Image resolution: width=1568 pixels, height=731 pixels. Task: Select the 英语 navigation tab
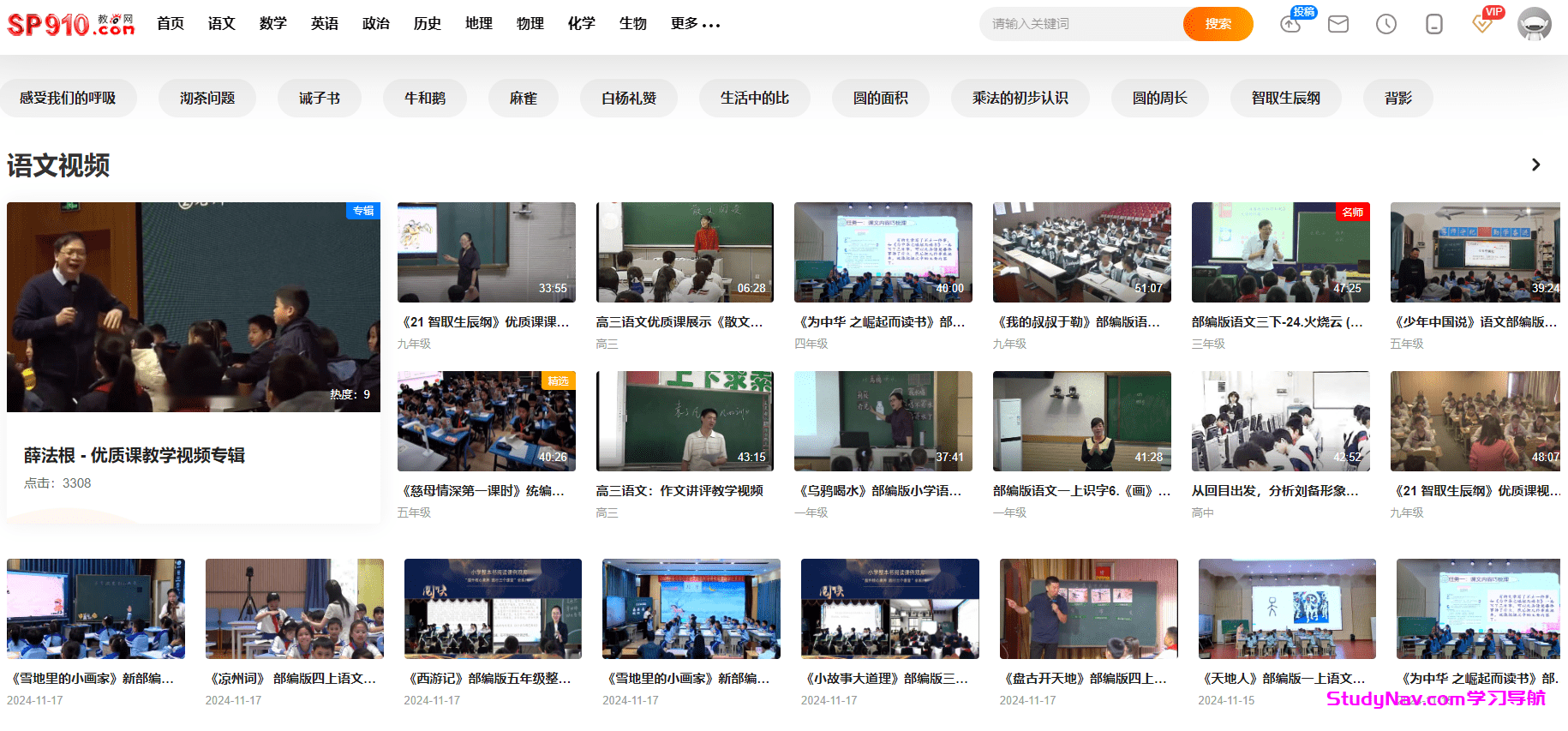tap(324, 24)
